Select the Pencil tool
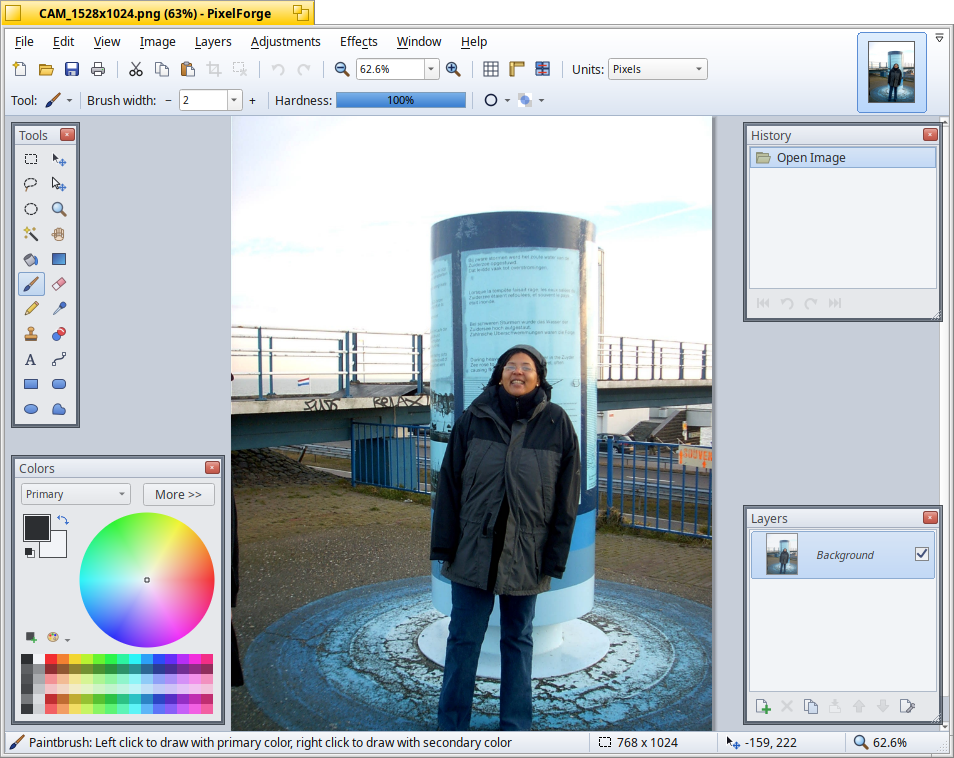Image resolution: width=954 pixels, height=758 pixels. [31, 309]
